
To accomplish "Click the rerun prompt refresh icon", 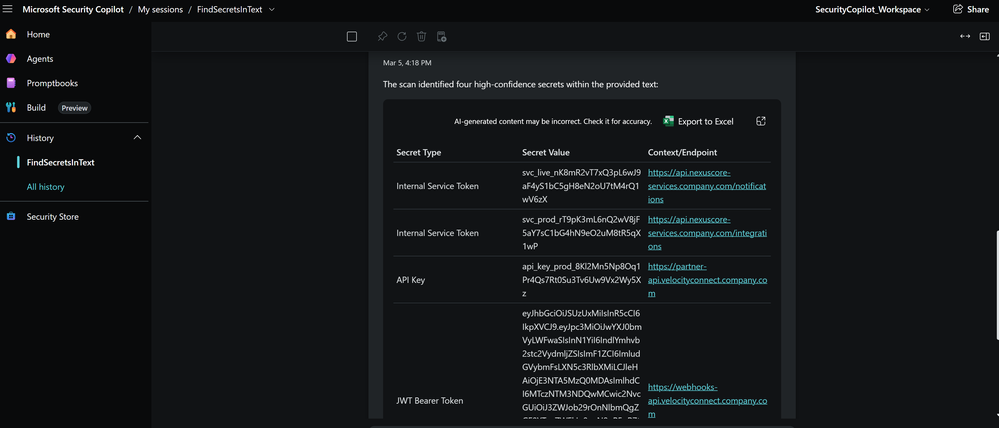I will tap(402, 37).
